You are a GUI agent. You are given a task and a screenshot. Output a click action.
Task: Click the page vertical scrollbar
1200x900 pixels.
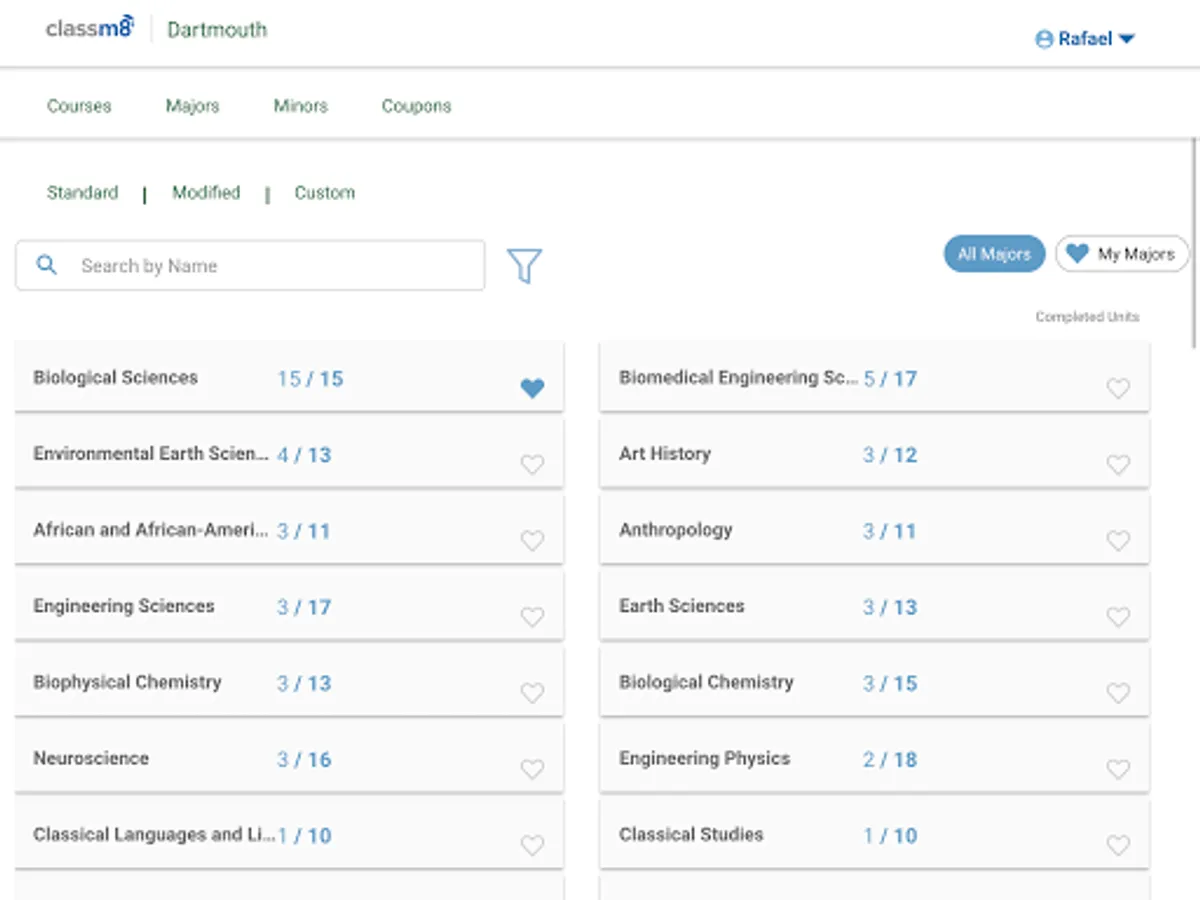tap(1195, 245)
